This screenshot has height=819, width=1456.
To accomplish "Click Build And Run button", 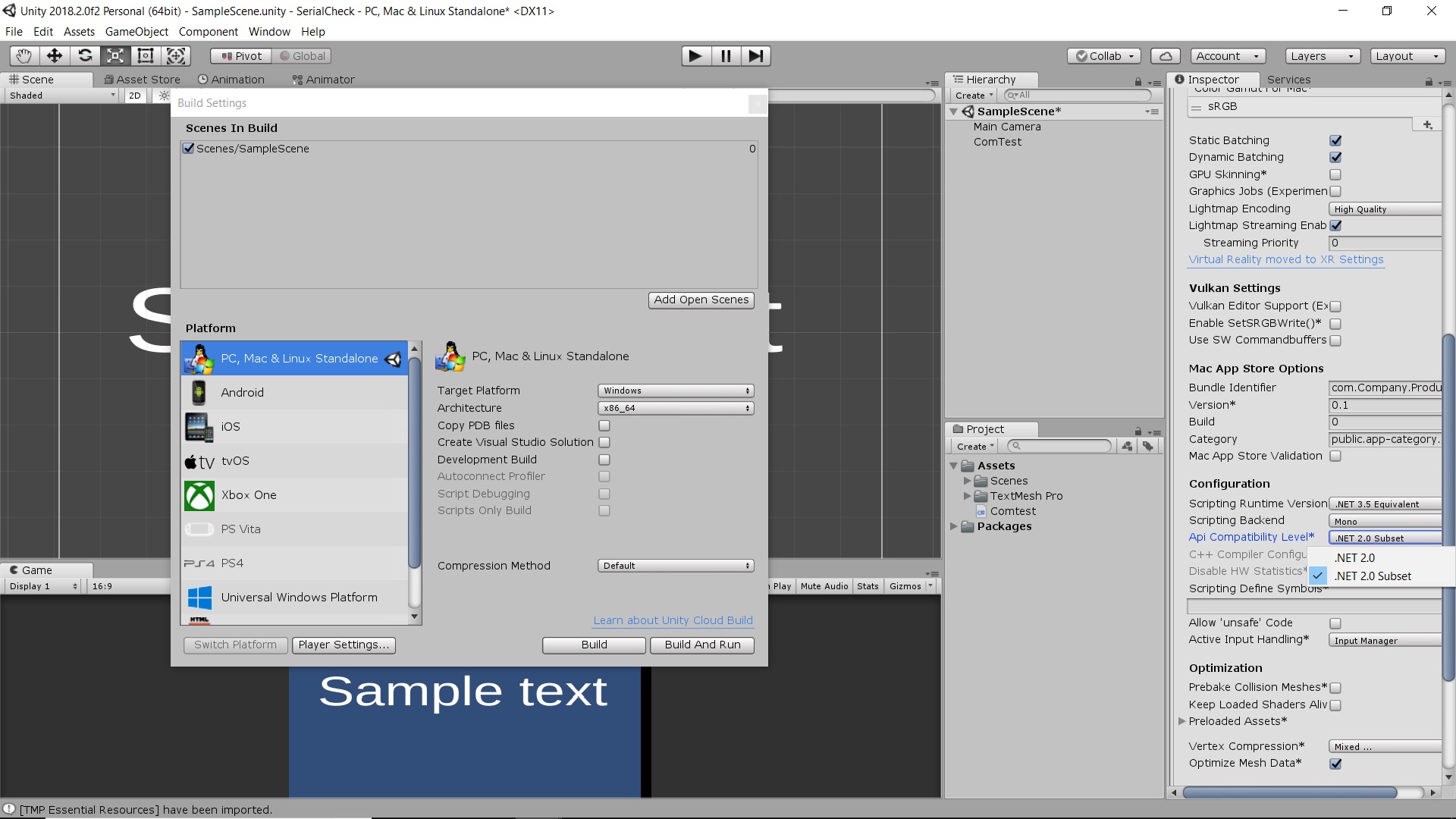I will (703, 644).
